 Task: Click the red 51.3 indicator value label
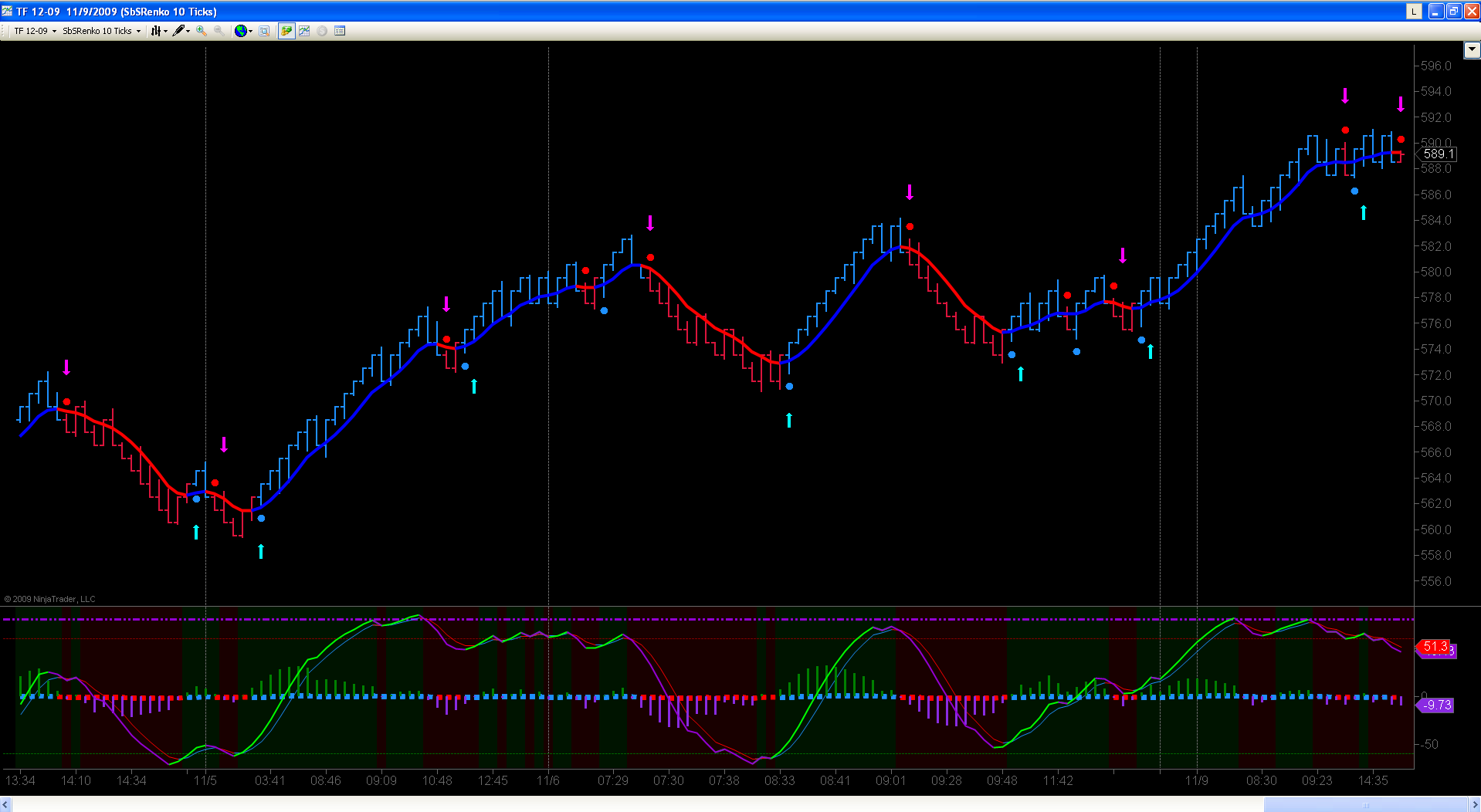tap(1434, 647)
